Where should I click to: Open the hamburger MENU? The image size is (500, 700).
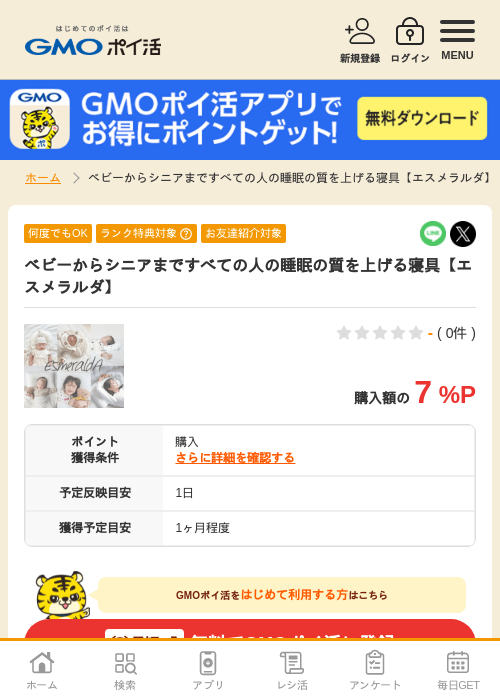[457, 40]
